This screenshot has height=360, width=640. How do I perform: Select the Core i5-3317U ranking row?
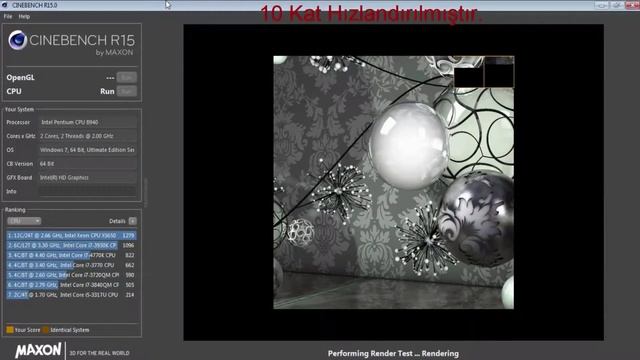click(71, 295)
